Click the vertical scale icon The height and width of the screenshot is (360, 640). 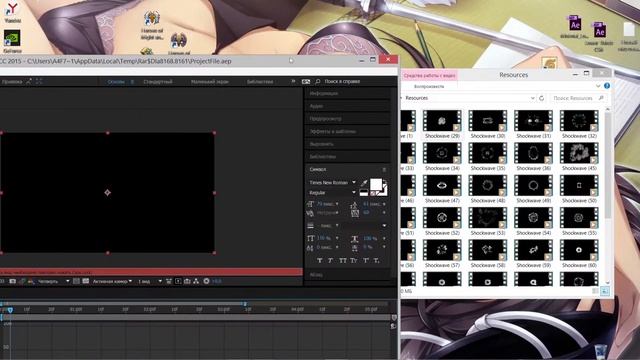point(310,238)
